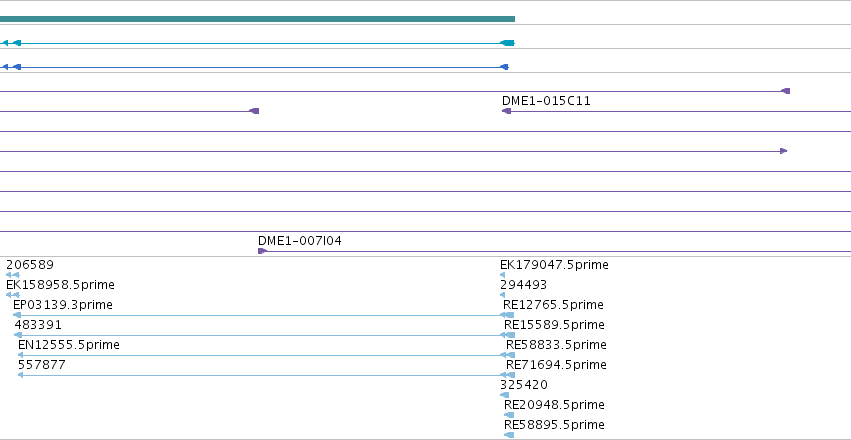Select the EN12555.5prime label
The height and width of the screenshot is (440, 851).
[x=69, y=345]
